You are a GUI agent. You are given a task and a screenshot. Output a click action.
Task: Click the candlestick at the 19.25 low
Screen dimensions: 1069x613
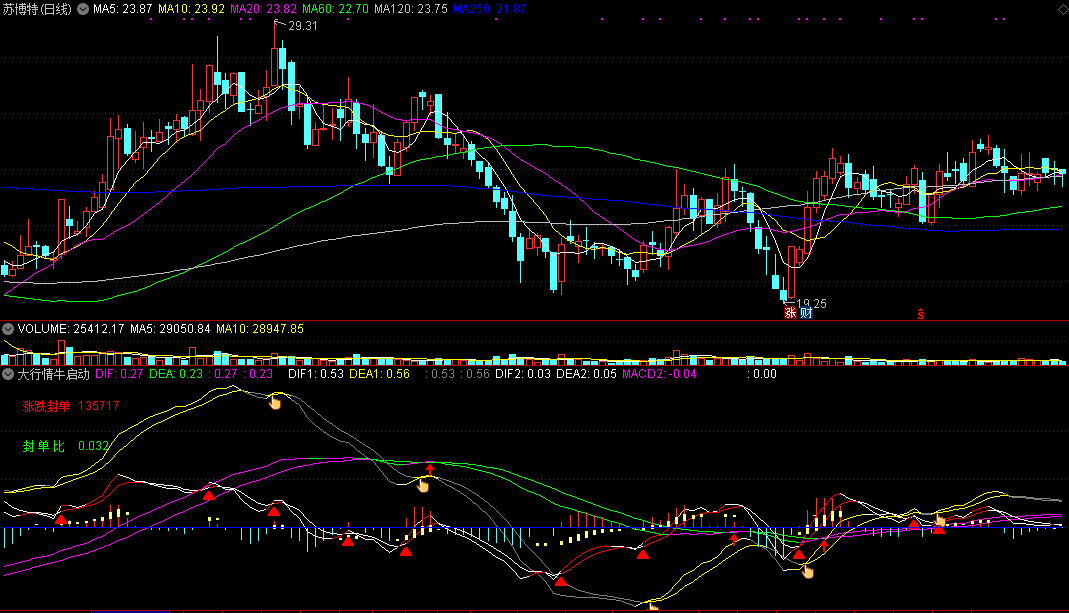784,296
